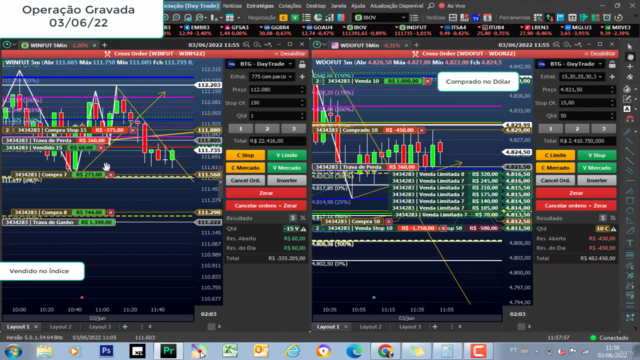Screen dimensions: 640x360
Task: Toggle lock icon in WINFUT order panel
Action: (302, 64)
